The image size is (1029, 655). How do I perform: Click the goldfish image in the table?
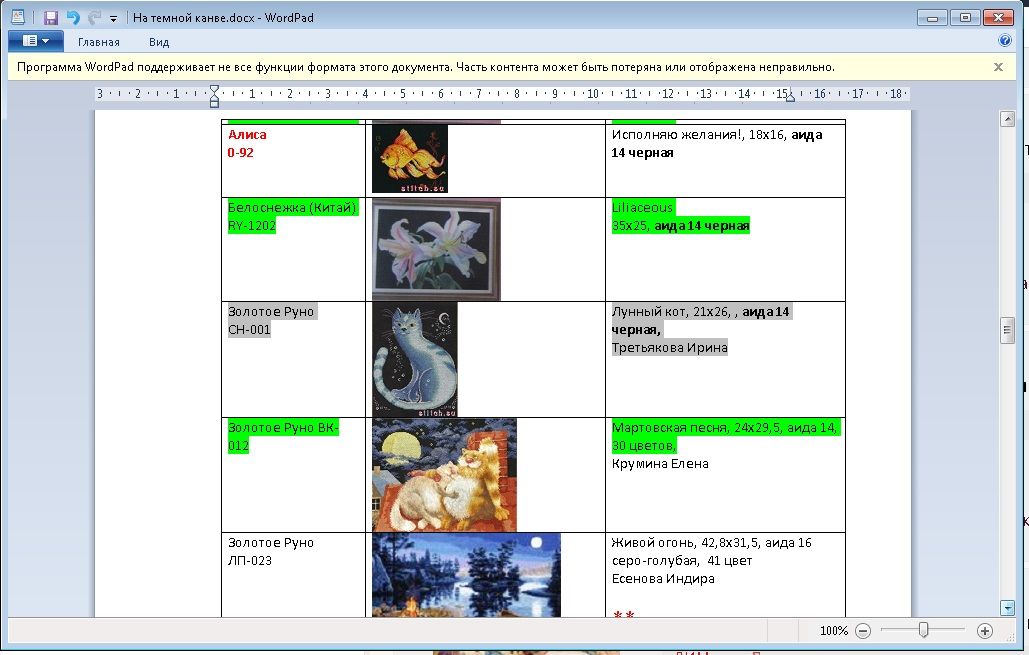(410, 159)
